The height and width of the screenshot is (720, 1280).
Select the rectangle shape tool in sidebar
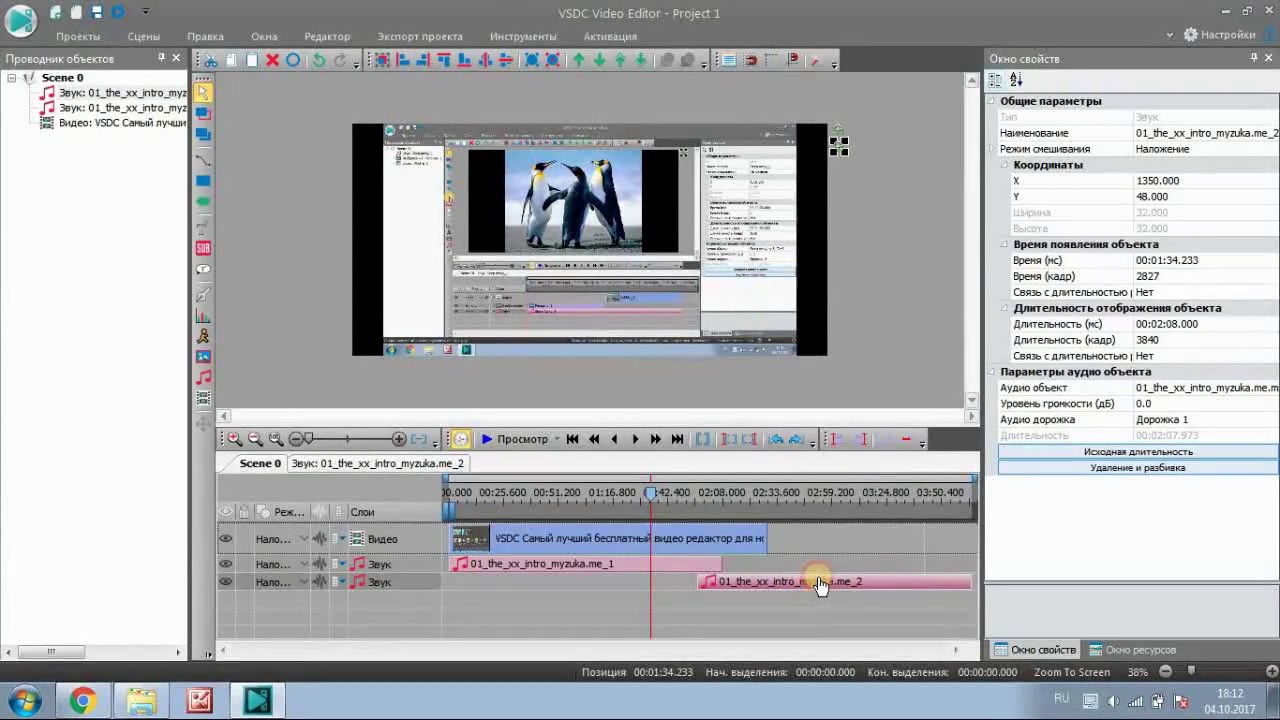pyautogui.click(x=203, y=181)
